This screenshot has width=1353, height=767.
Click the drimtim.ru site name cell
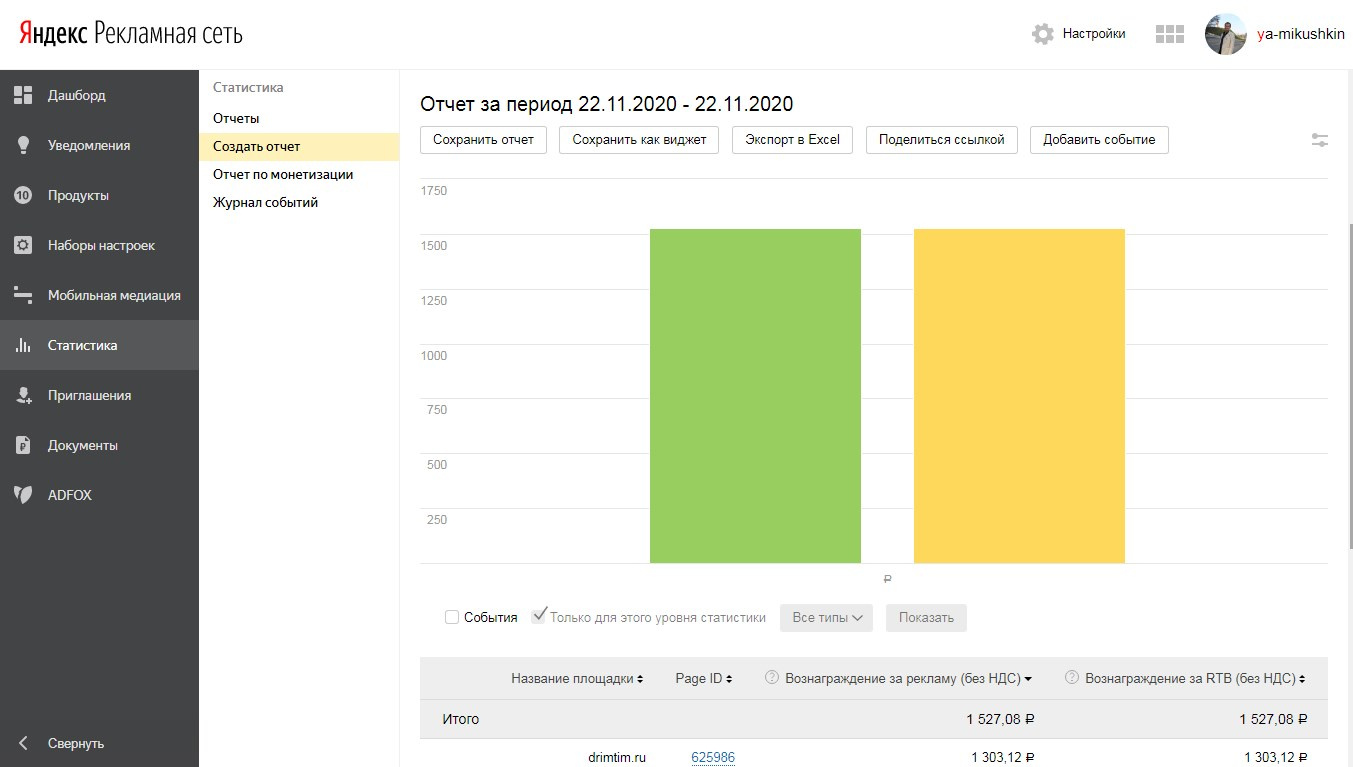[617, 757]
